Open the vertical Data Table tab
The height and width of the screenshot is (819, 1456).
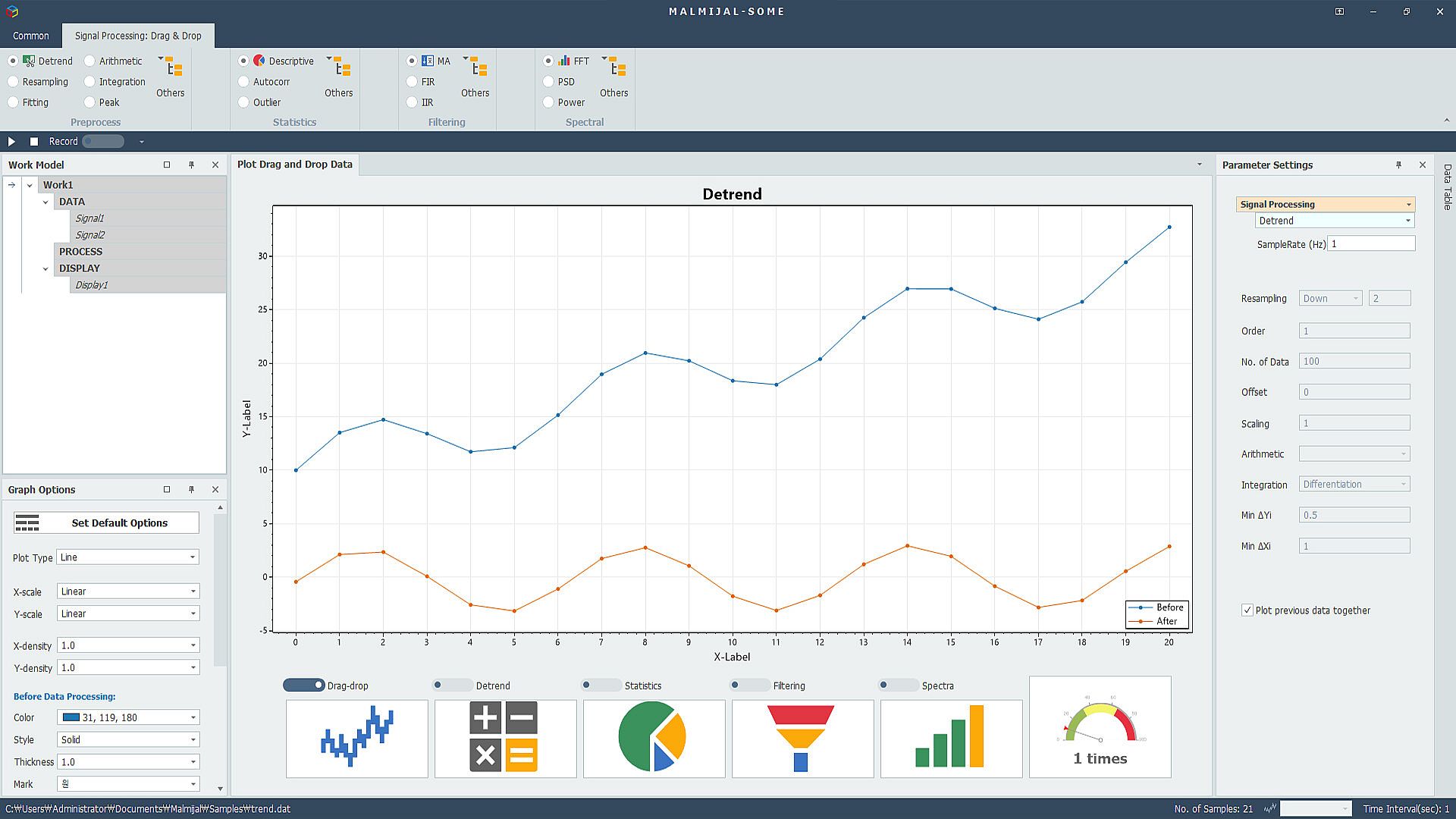(1447, 187)
